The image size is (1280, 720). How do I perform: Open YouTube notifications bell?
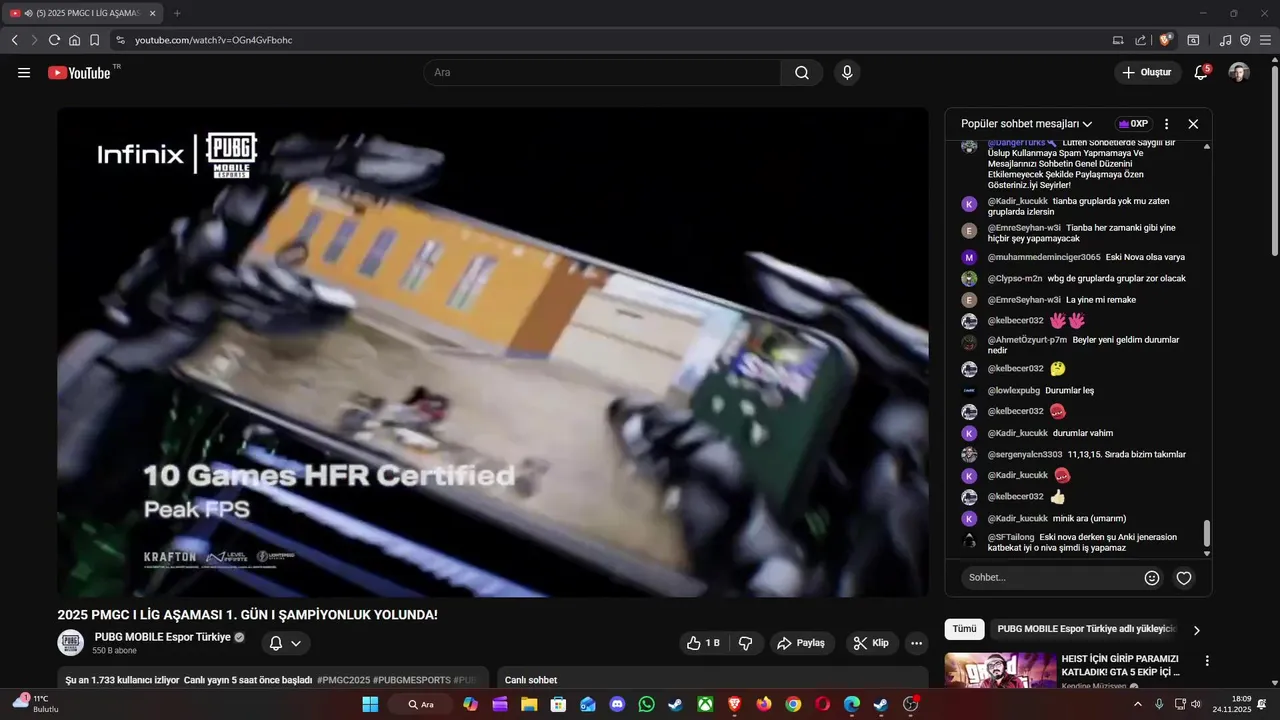tap(1201, 72)
